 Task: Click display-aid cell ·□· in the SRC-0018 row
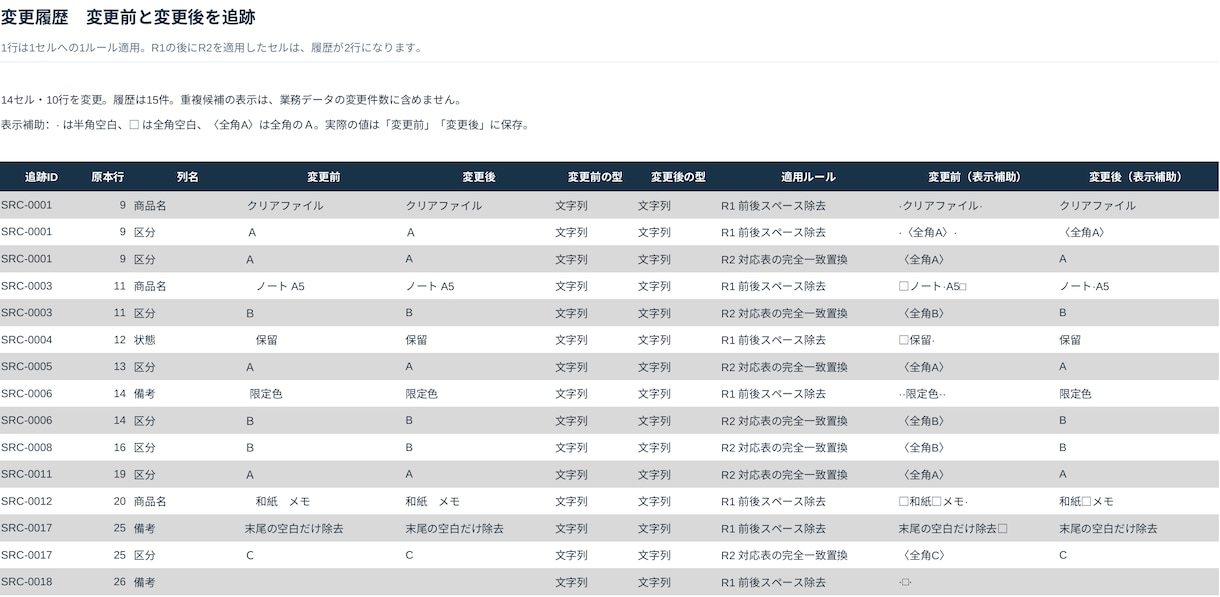[905, 582]
